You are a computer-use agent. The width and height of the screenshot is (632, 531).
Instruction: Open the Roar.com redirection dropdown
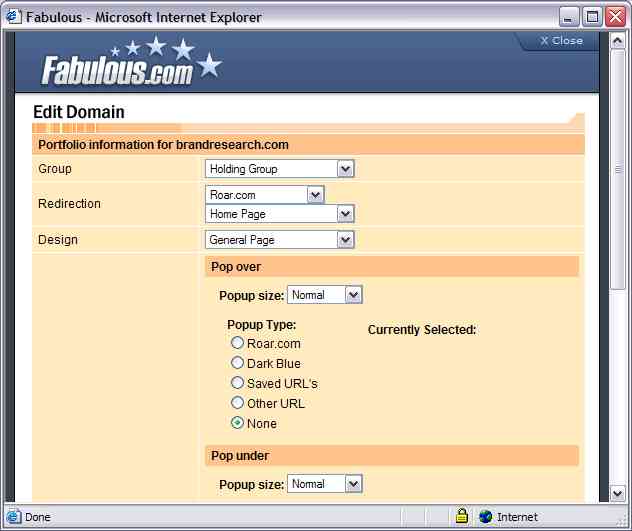point(264,195)
